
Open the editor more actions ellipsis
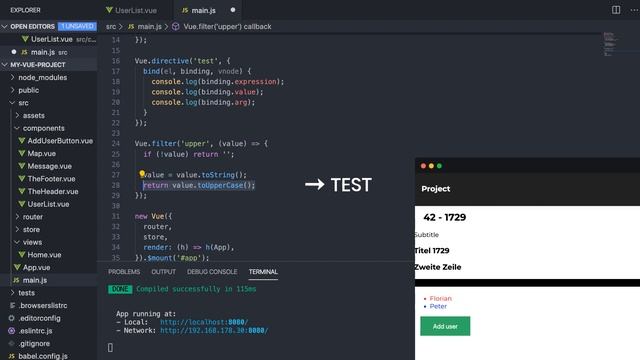[635, 10]
